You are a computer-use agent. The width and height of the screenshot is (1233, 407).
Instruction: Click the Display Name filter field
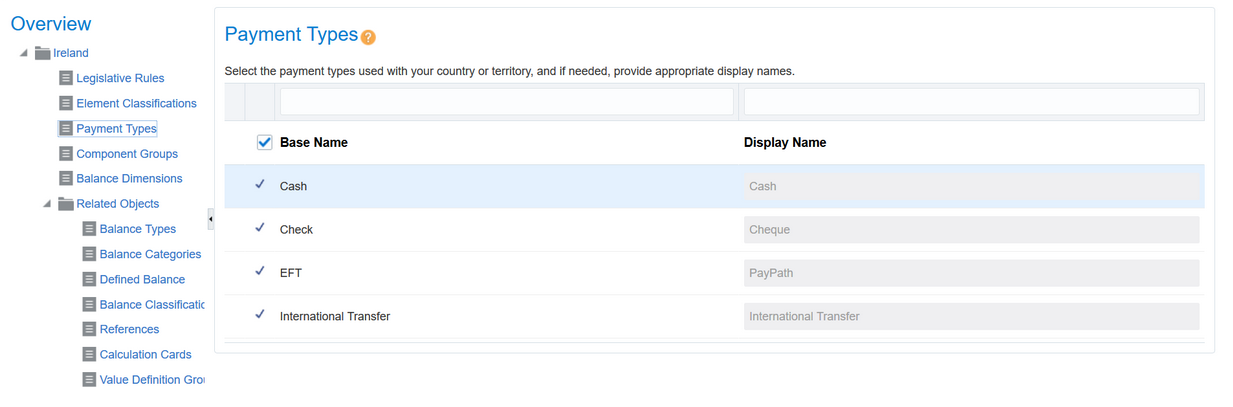[970, 102]
